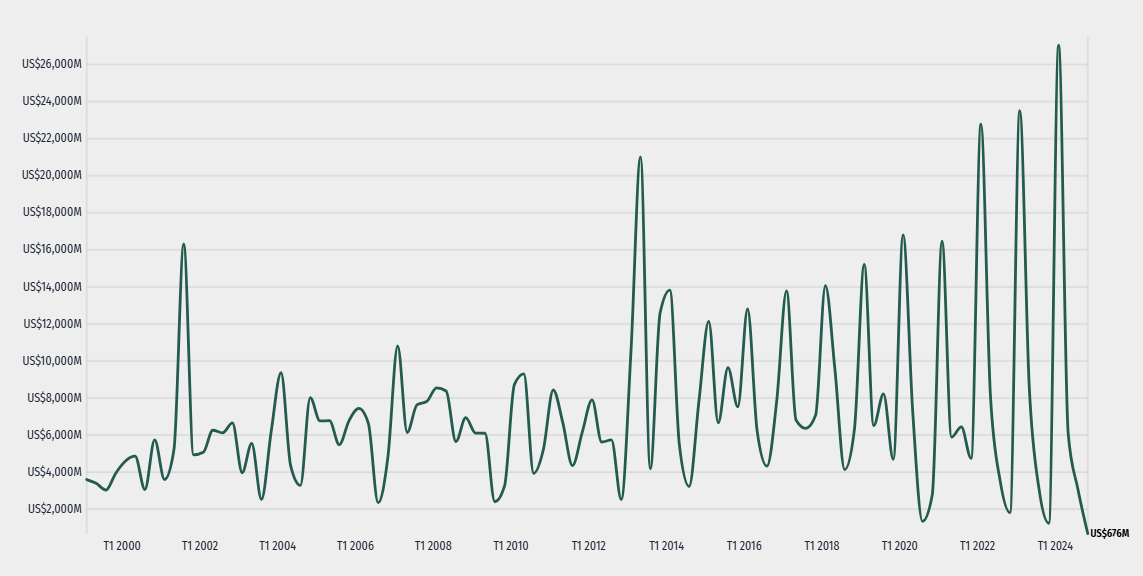This screenshot has width=1143, height=576.
Task: Select the T1 2002 x-axis label
Action: [x=200, y=546]
